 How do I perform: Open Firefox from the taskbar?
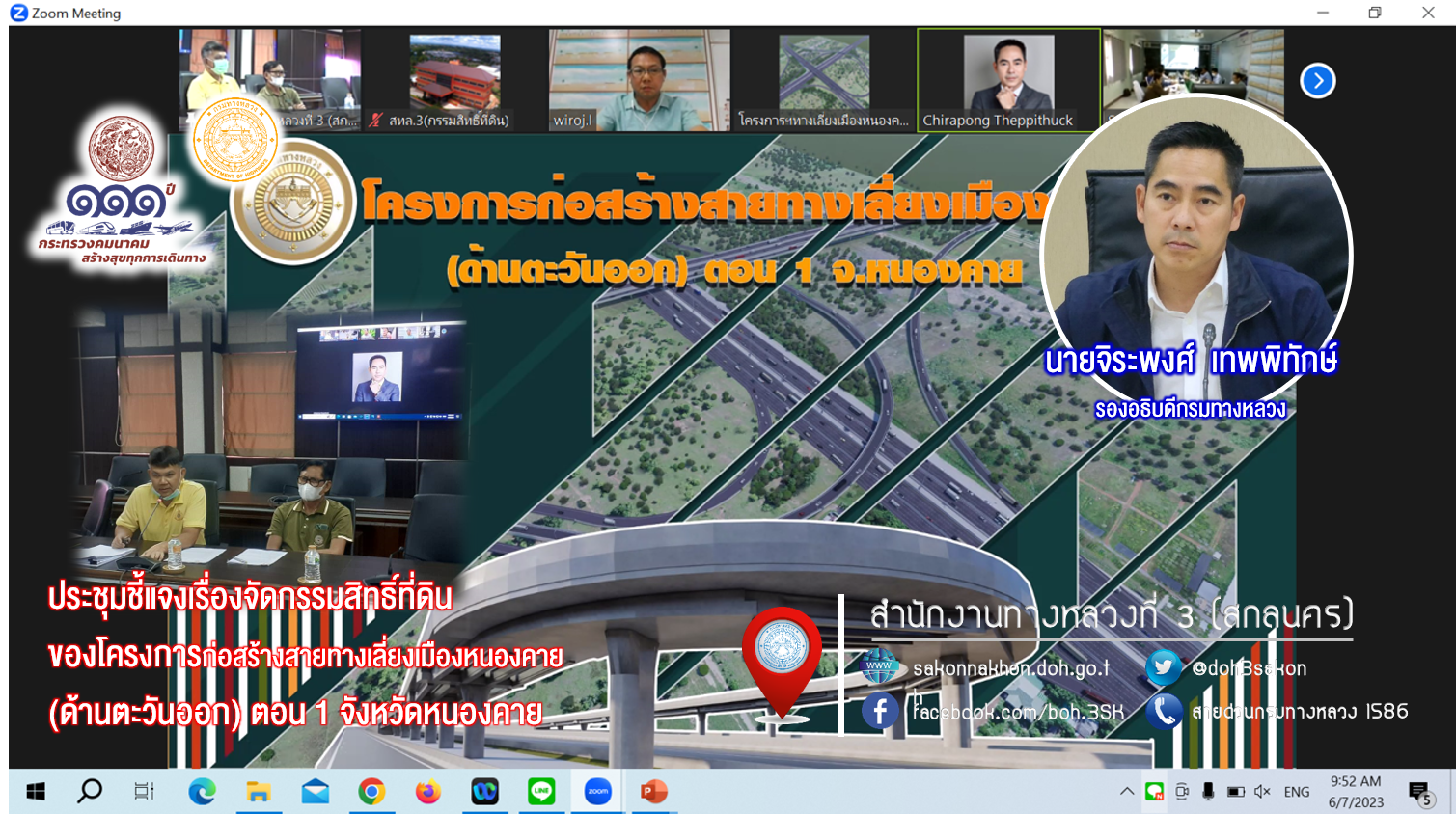pos(427,792)
